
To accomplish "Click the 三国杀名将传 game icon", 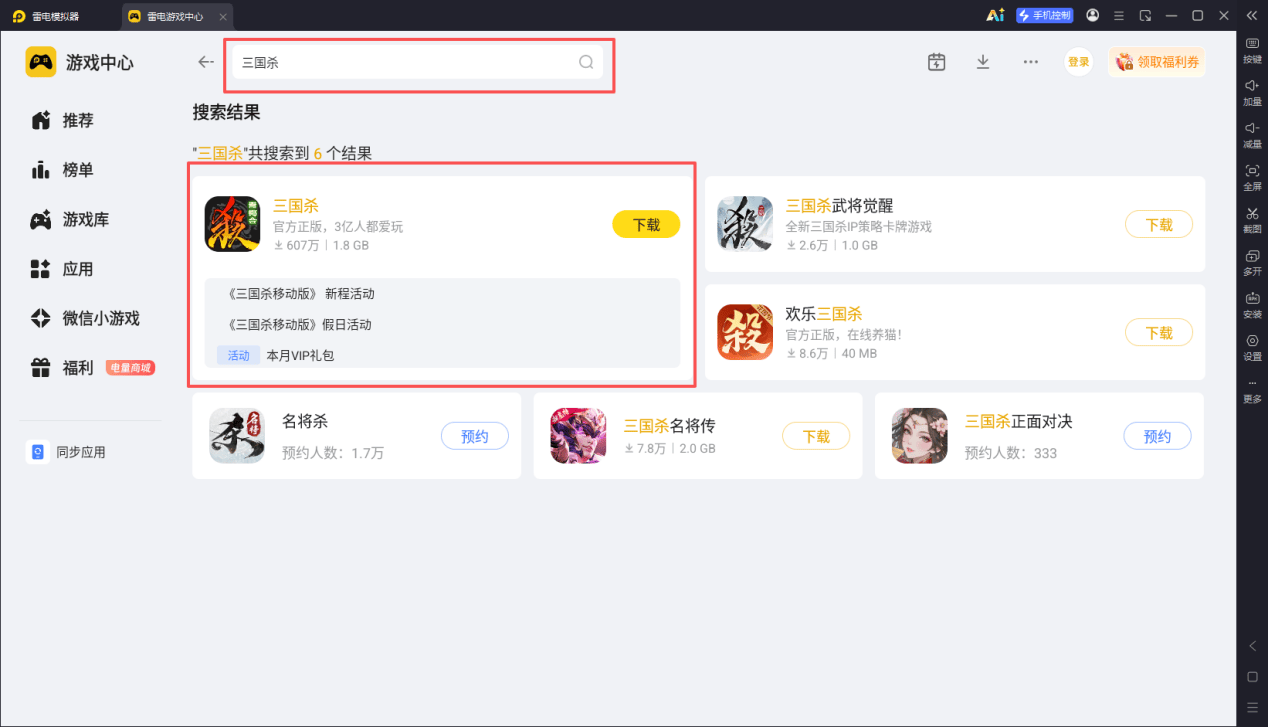I will (x=578, y=436).
